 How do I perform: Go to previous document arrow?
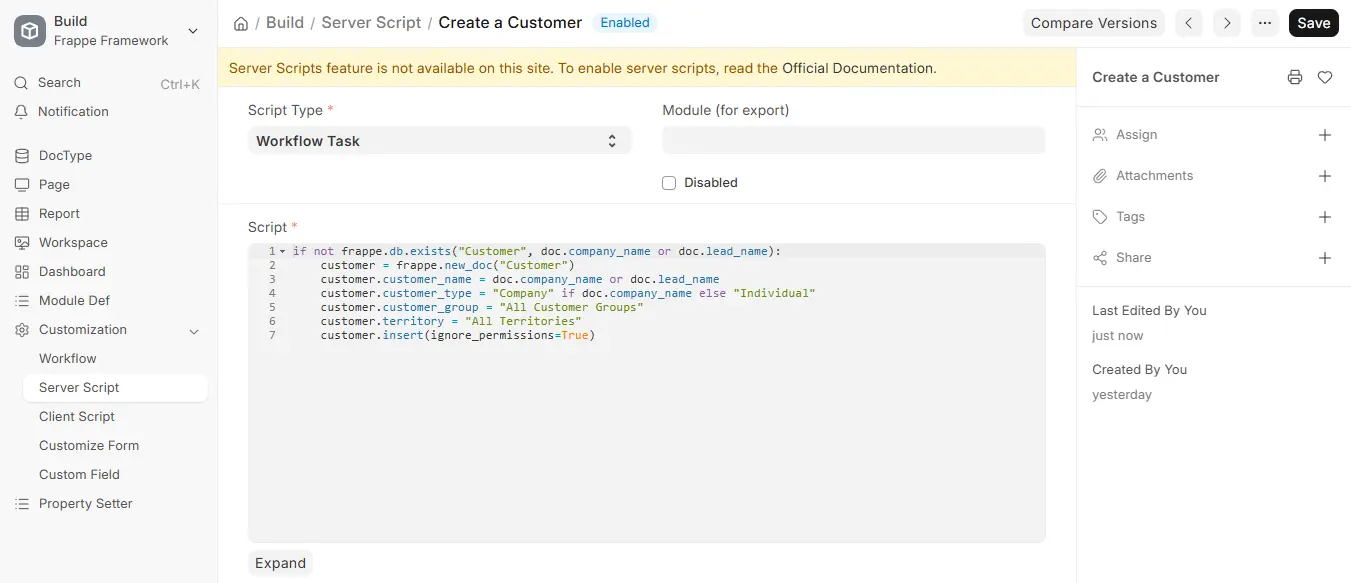(1188, 23)
